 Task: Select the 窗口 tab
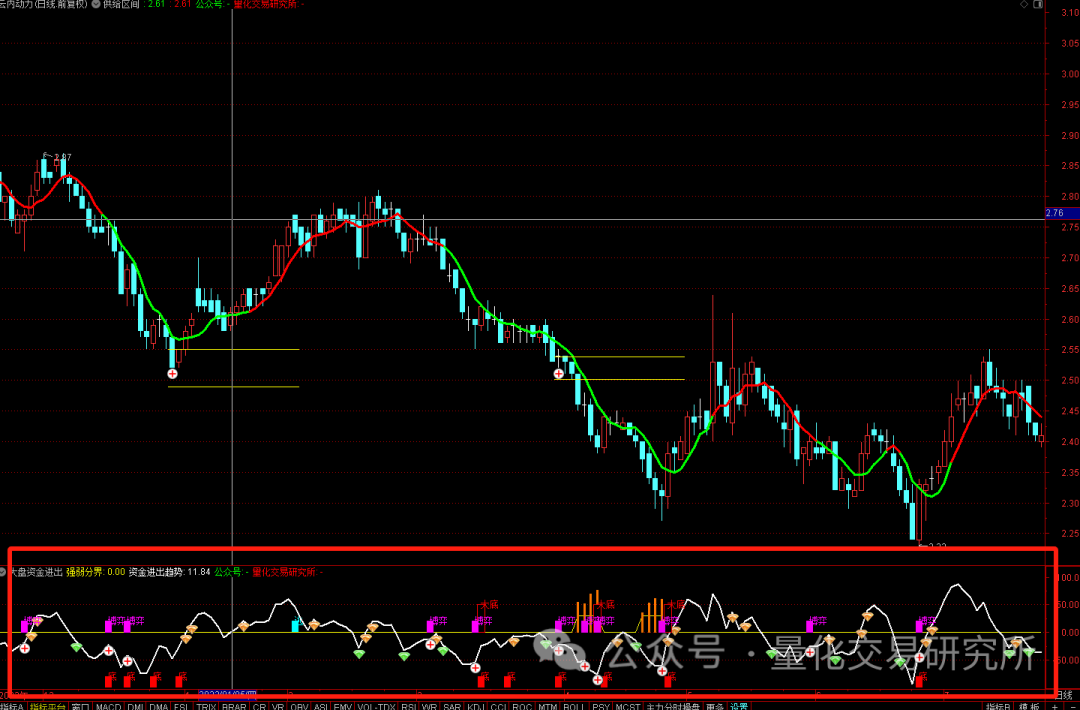click(x=81, y=707)
